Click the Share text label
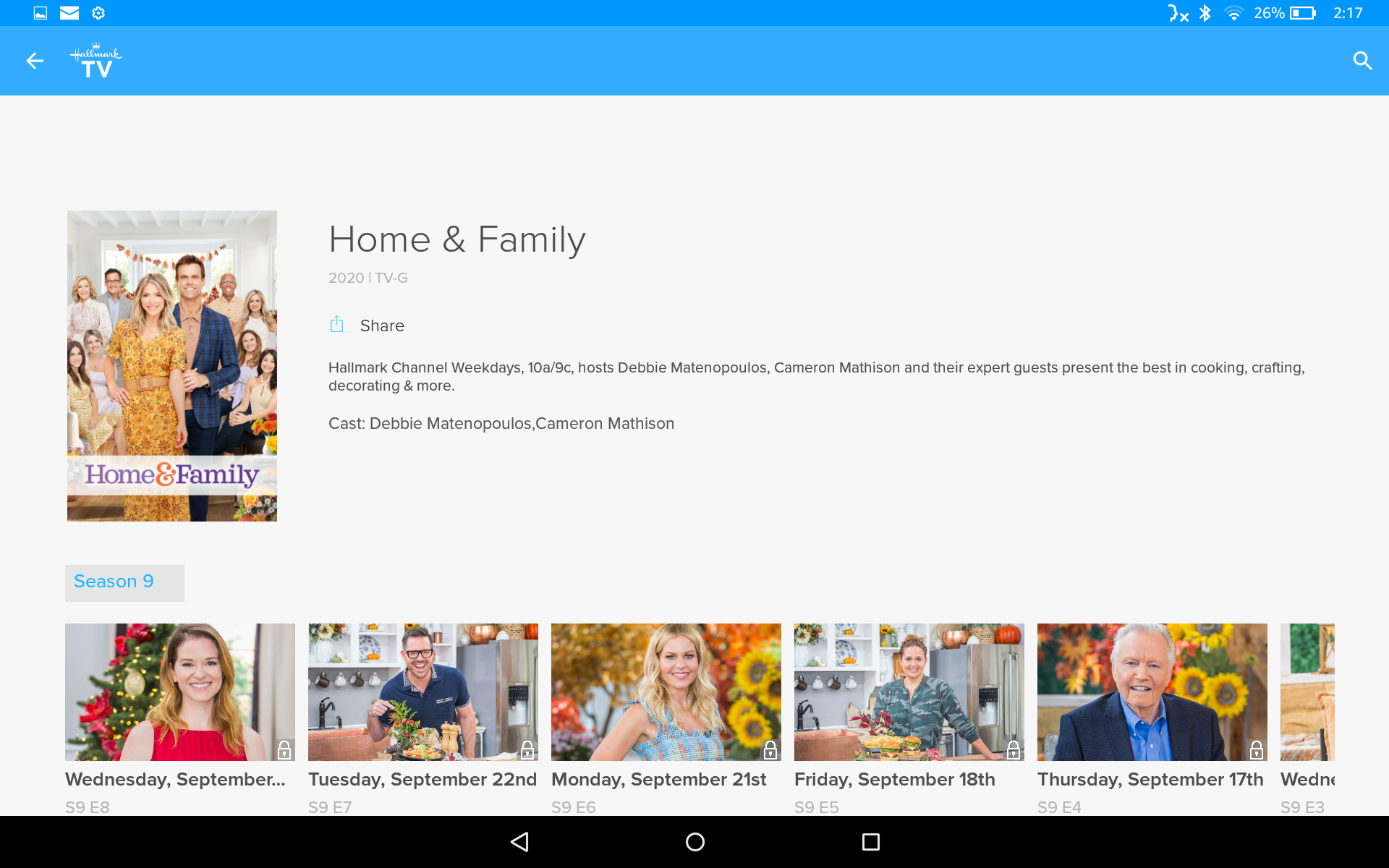 coord(382,325)
